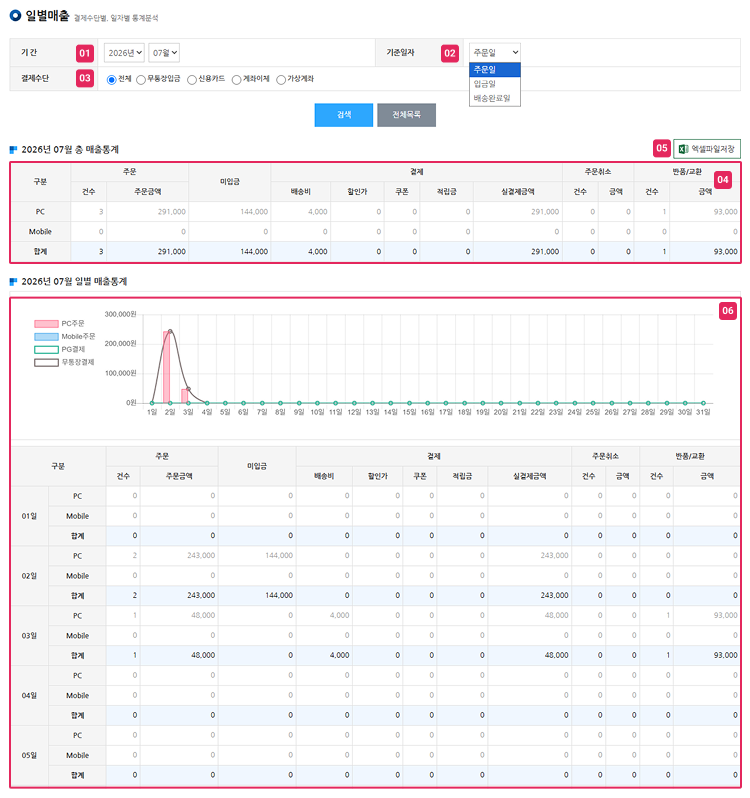The width and height of the screenshot is (750, 798).
Task: Click the blue 검색 button
Action: click(343, 115)
